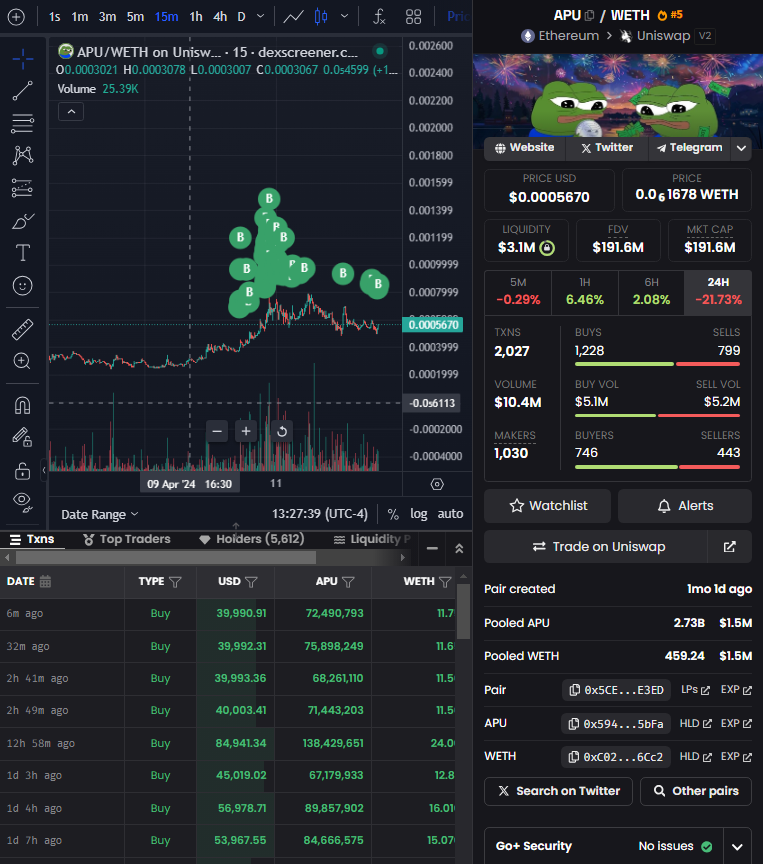
Task: Click Trade on Uniswap button
Action: [596, 547]
